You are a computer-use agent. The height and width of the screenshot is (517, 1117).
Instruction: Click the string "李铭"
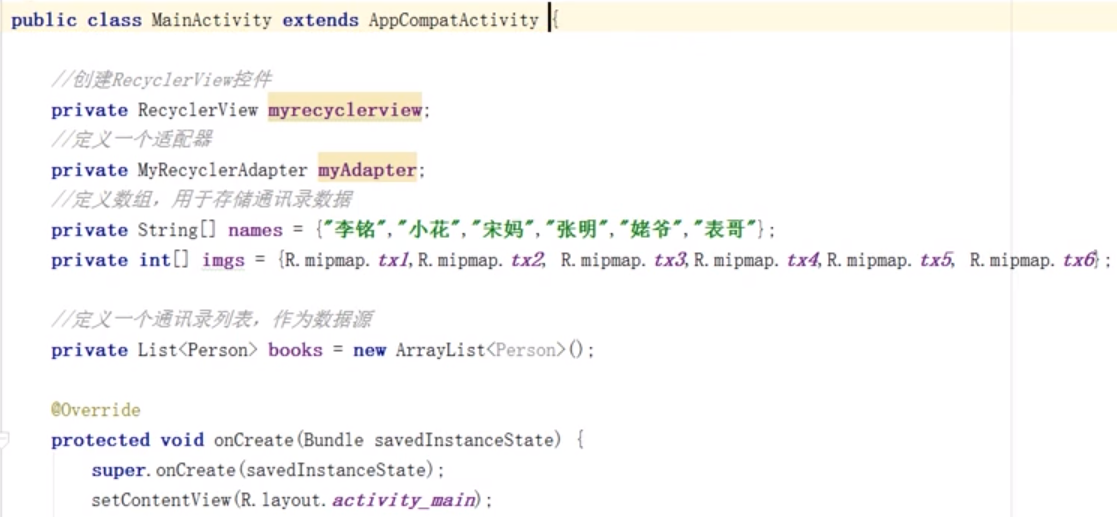tap(355, 230)
